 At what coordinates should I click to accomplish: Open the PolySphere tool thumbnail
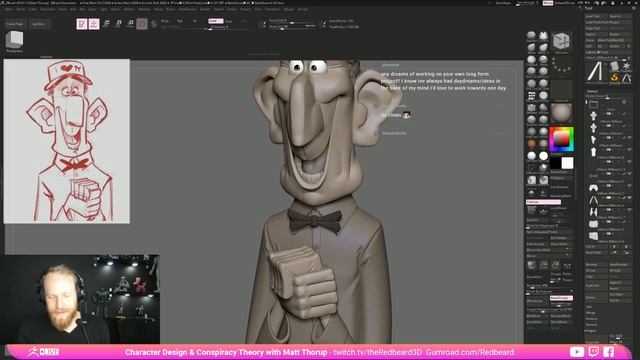tap(14, 42)
